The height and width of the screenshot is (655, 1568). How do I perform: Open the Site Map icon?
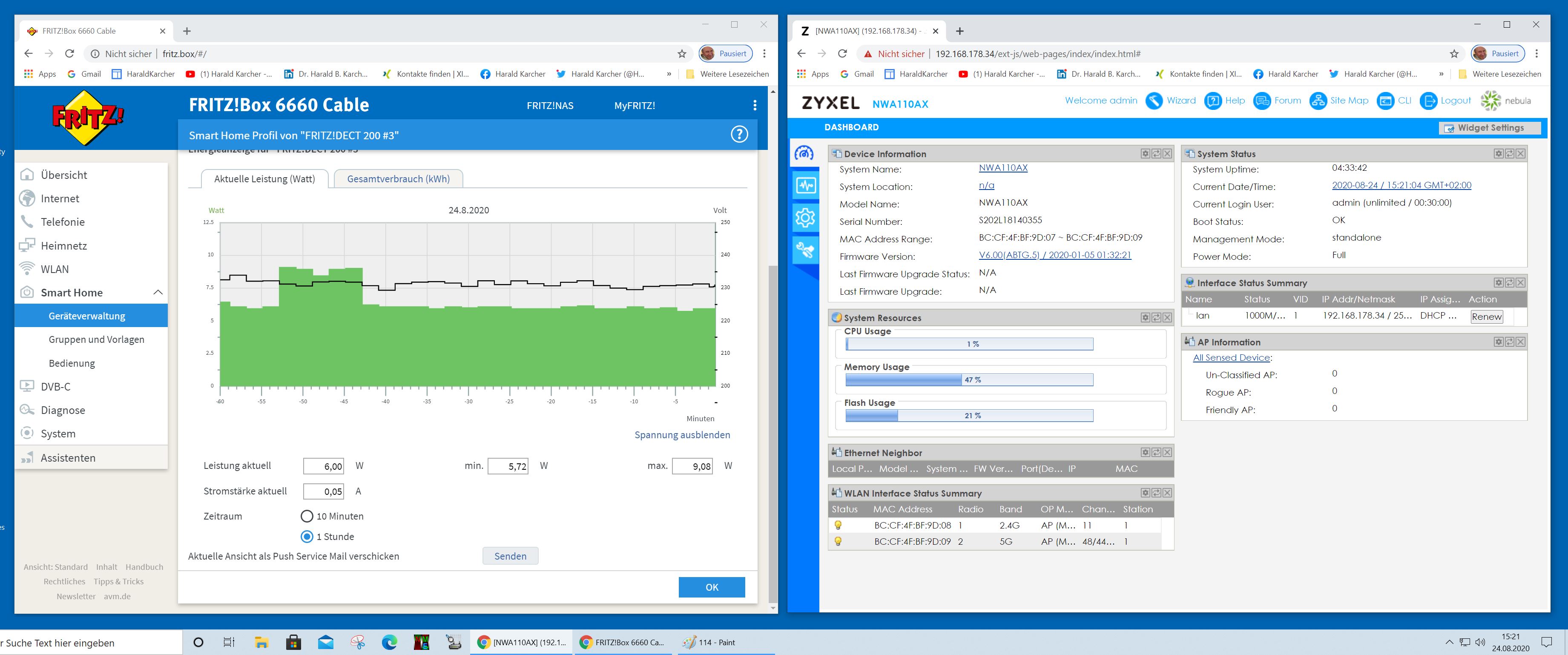1318,101
